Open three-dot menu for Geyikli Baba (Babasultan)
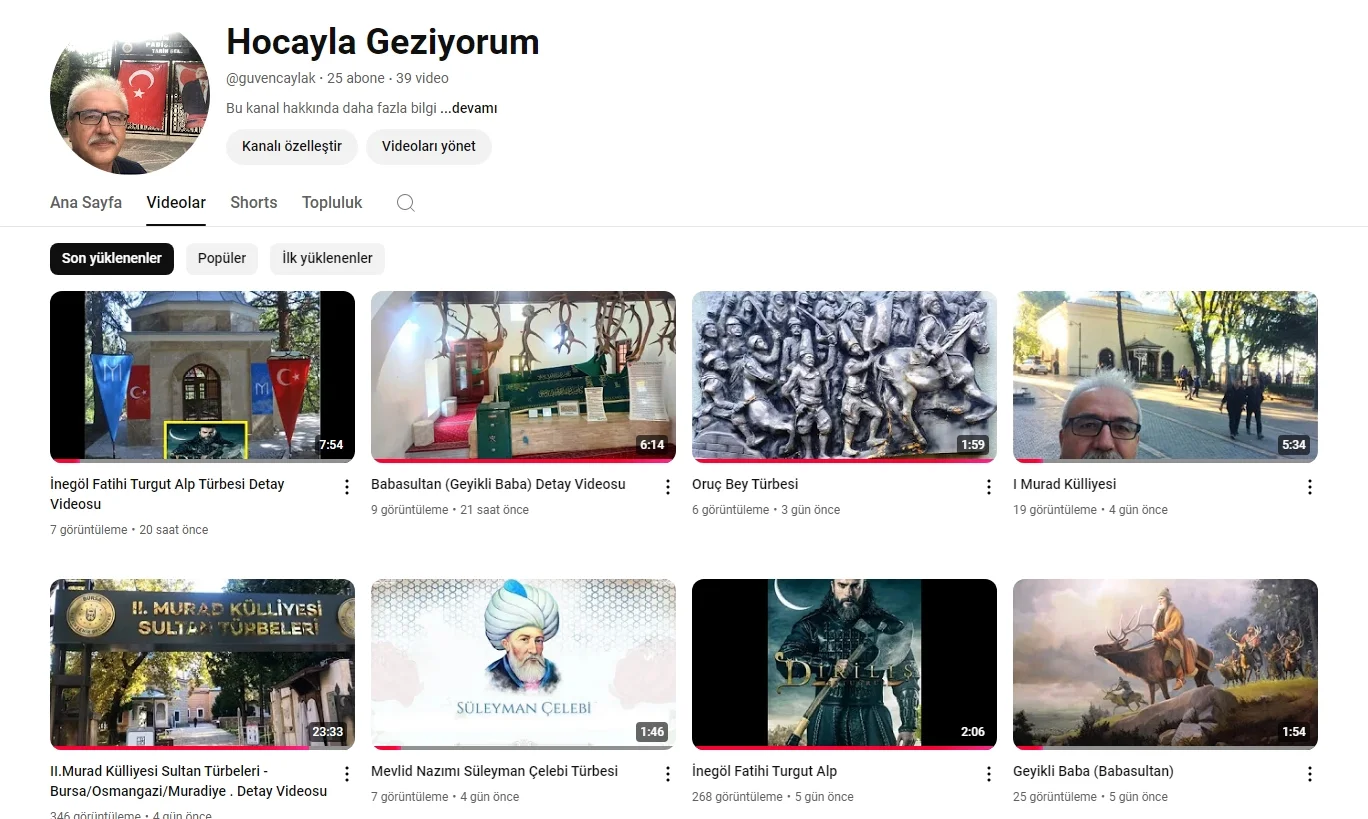The width and height of the screenshot is (1368, 819). tap(1310, 774)
